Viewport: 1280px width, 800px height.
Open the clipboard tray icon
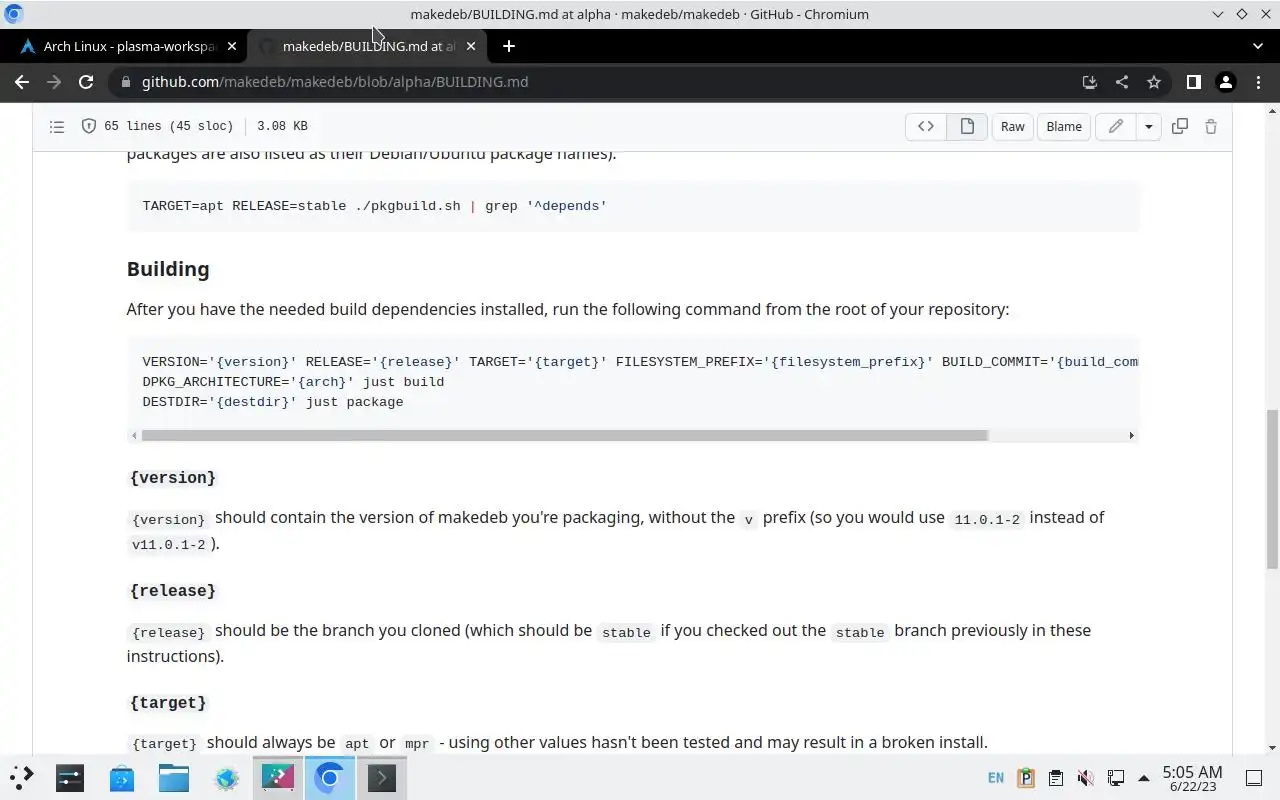[1055, 778]
